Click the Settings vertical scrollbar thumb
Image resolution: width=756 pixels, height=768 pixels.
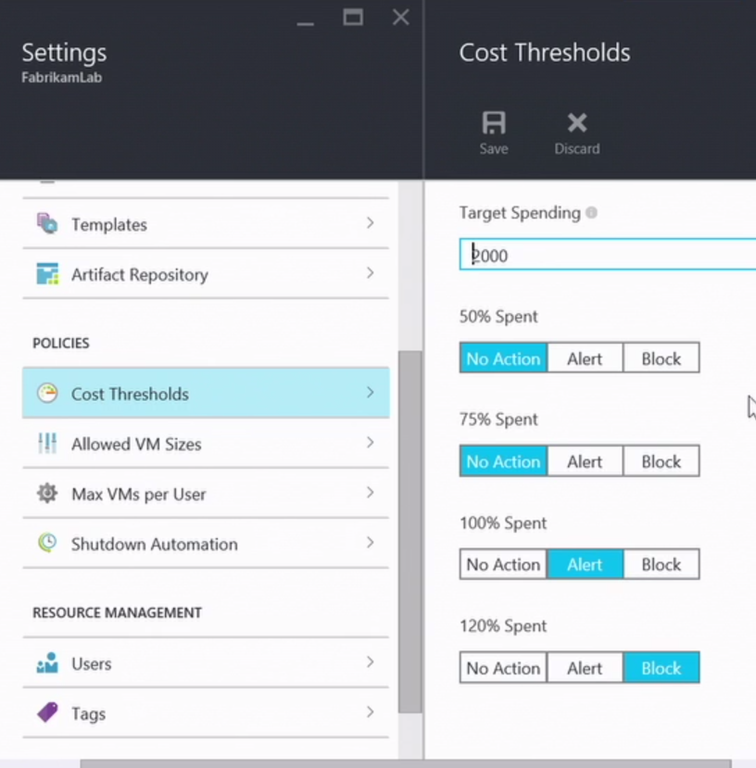click(x=410, y=531)
